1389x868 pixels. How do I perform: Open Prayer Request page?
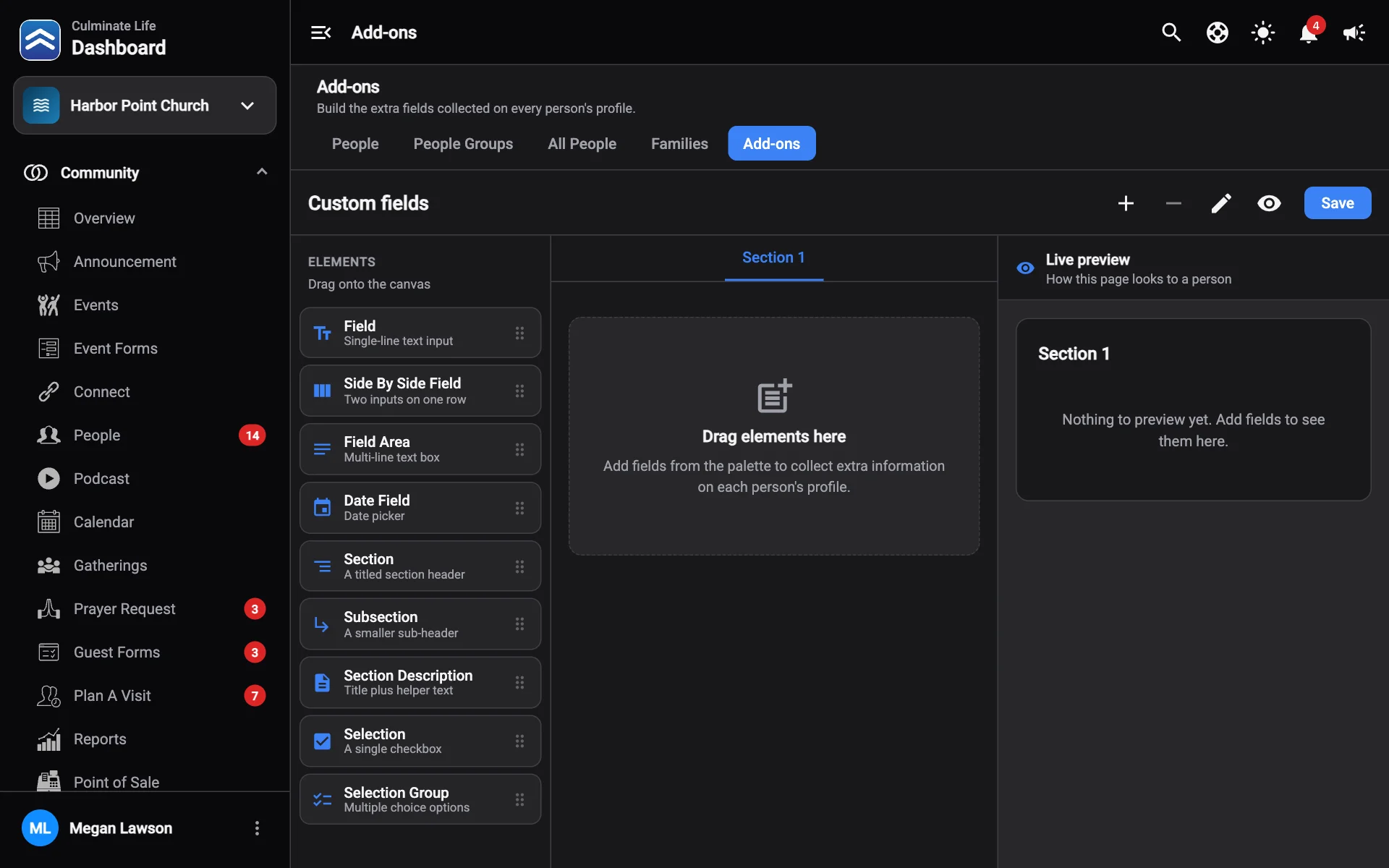[145, 609]
